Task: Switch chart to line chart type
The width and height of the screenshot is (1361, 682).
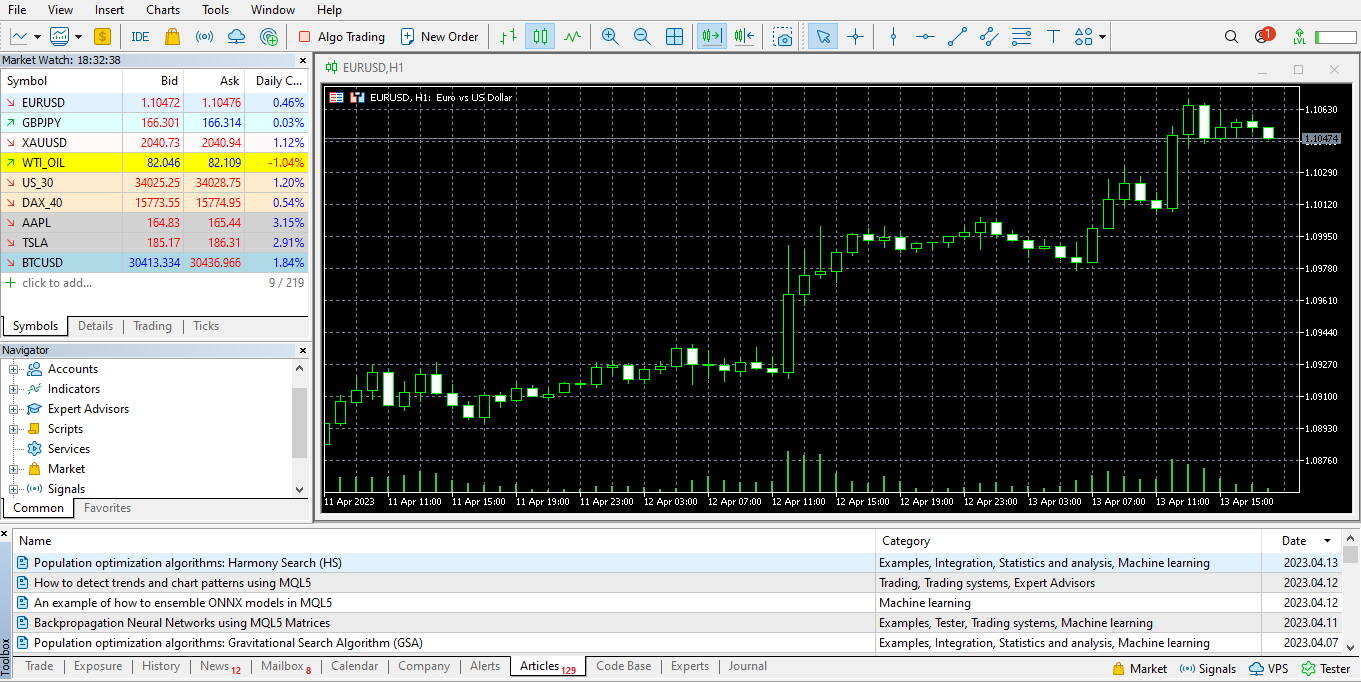Action: tap(572, 36)
